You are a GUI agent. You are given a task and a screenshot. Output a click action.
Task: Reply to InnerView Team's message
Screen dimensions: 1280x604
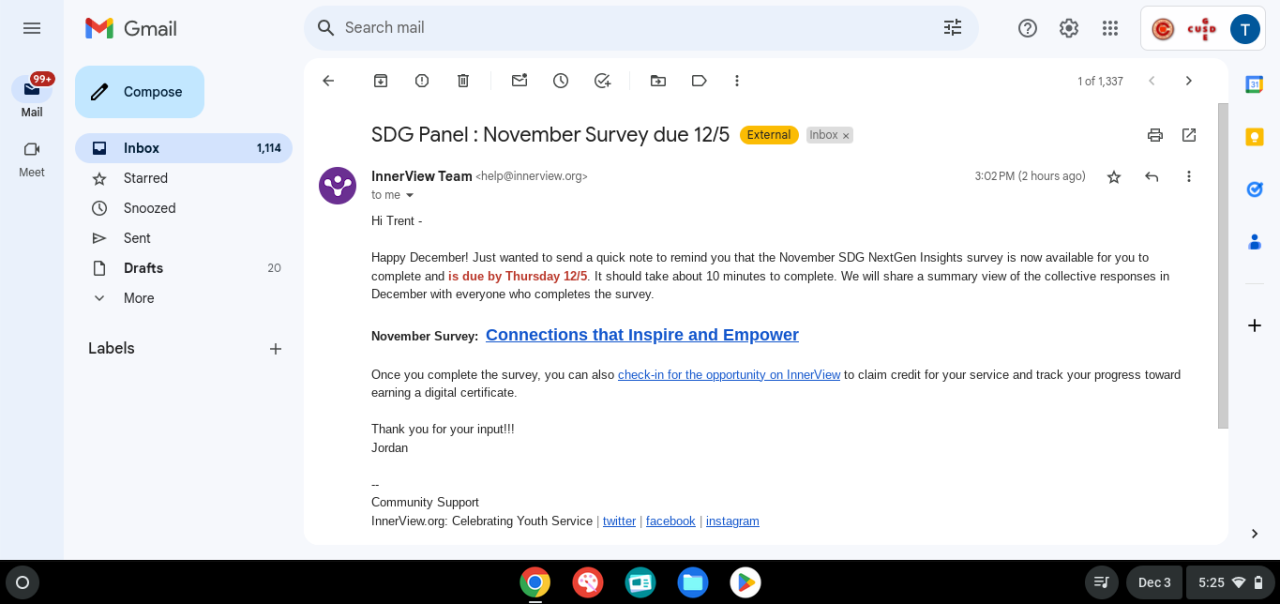[1151, 177]
